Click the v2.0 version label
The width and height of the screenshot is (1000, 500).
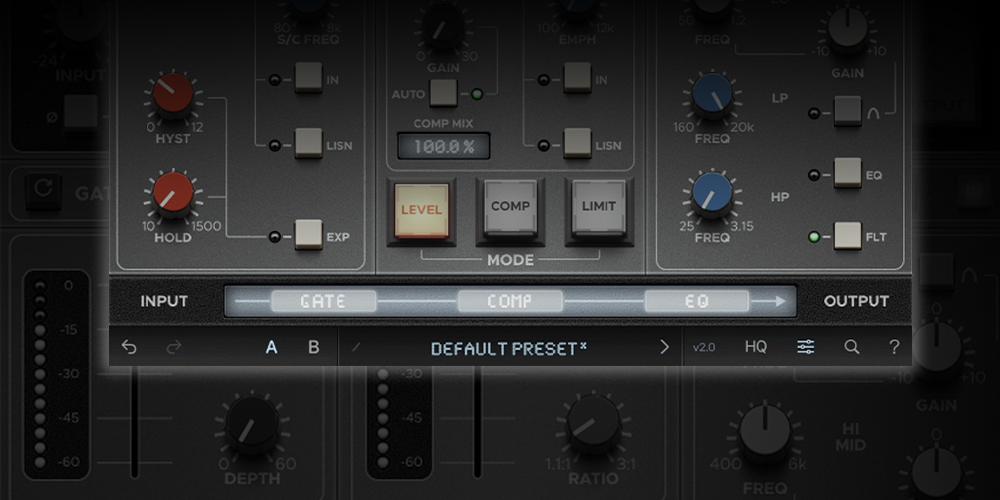click(x=703, y=348)
